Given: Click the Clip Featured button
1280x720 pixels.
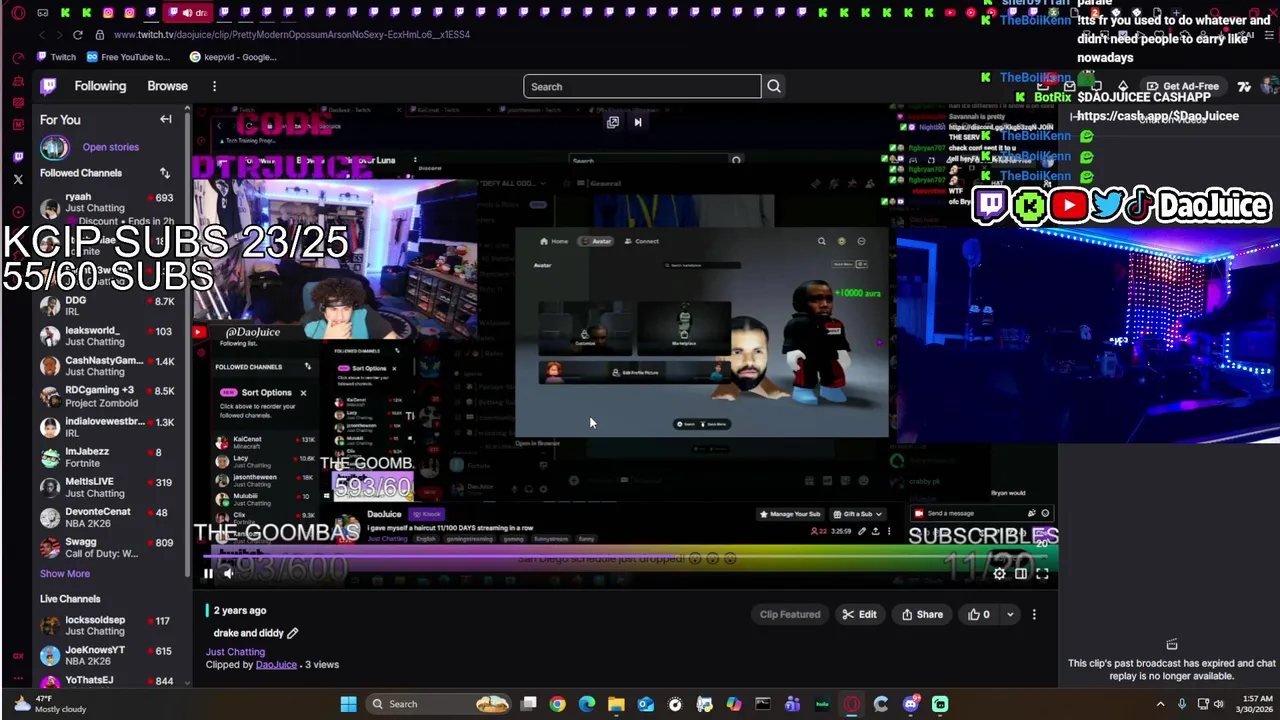Looking at the screenshot, I should tap(790, 615).
